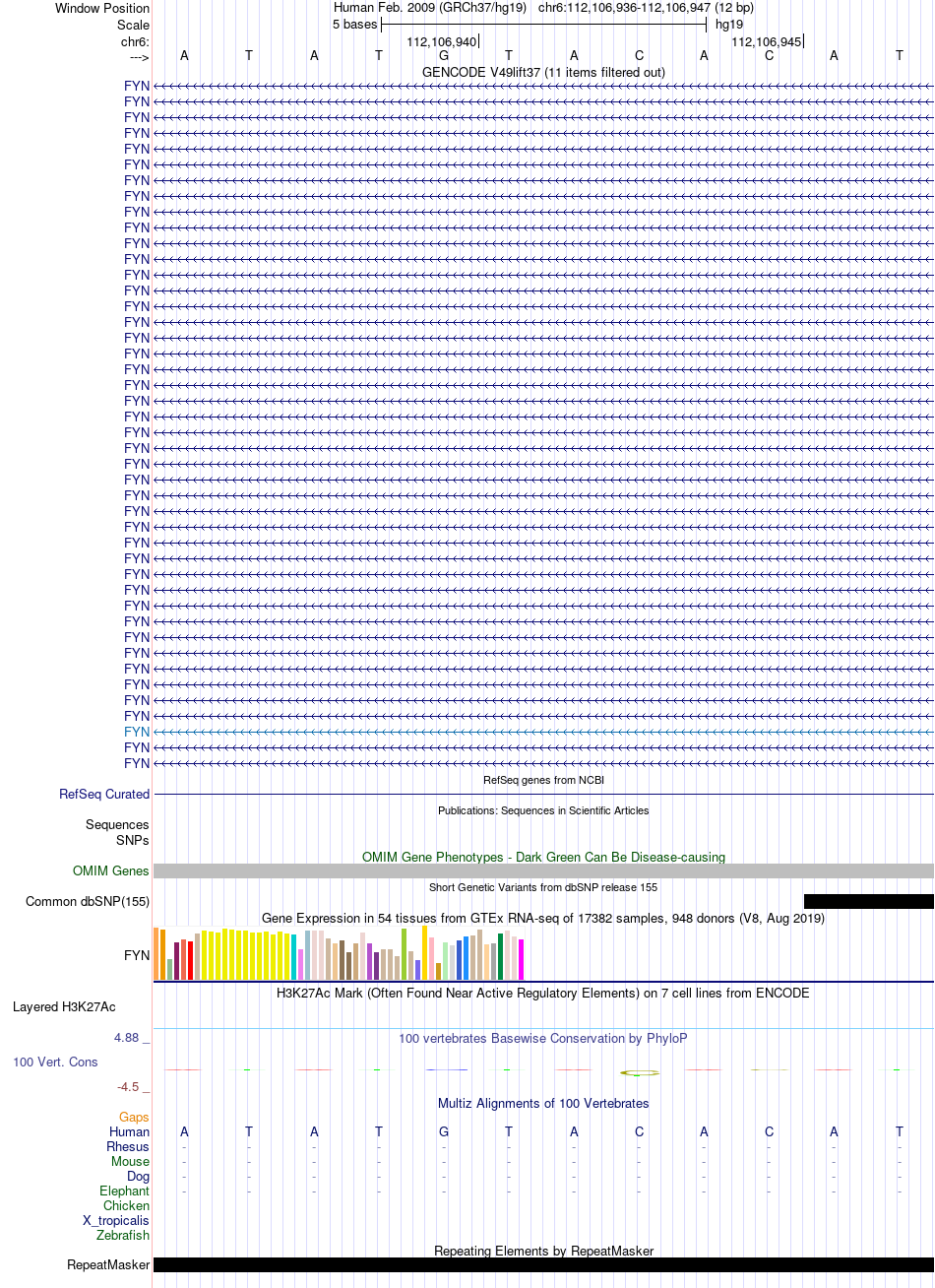The height and width of the screenshot is (1288, 935).
Task: Click the cyan bar in GTEx expression chart
Action: [x=294, y=956]
